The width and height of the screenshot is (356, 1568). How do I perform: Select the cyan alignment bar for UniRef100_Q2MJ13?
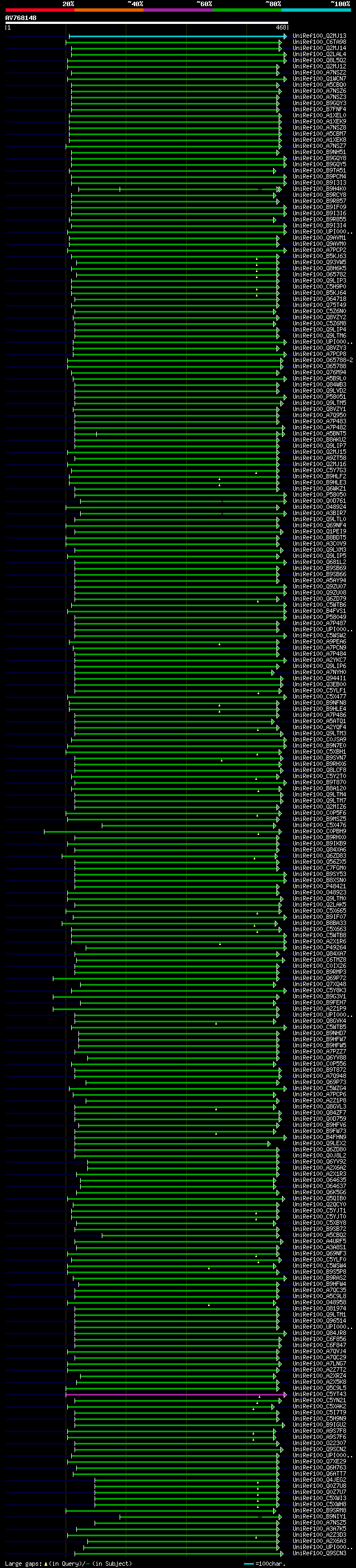pyautogui.click(x=176, y=37)
